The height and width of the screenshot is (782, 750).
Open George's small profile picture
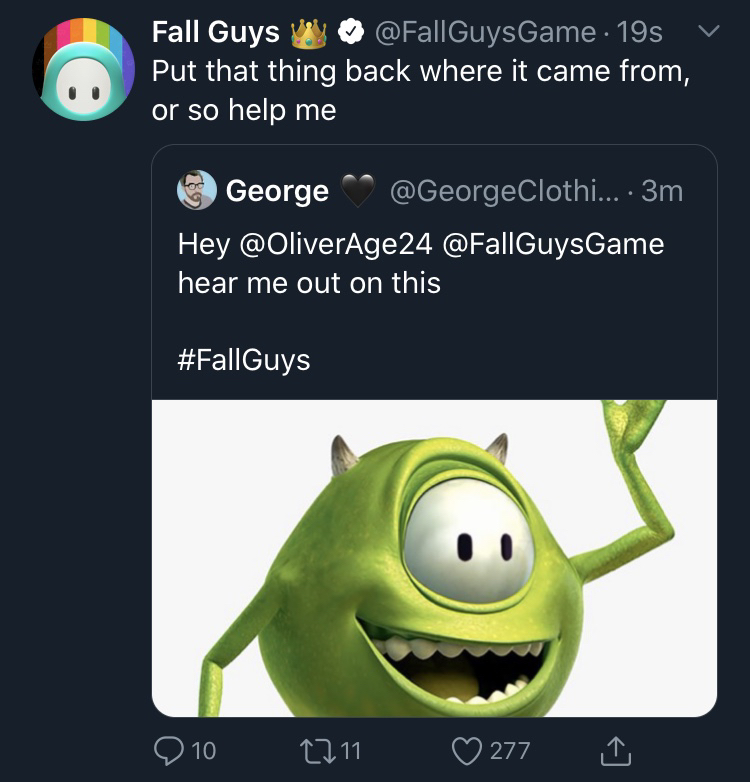196,190
